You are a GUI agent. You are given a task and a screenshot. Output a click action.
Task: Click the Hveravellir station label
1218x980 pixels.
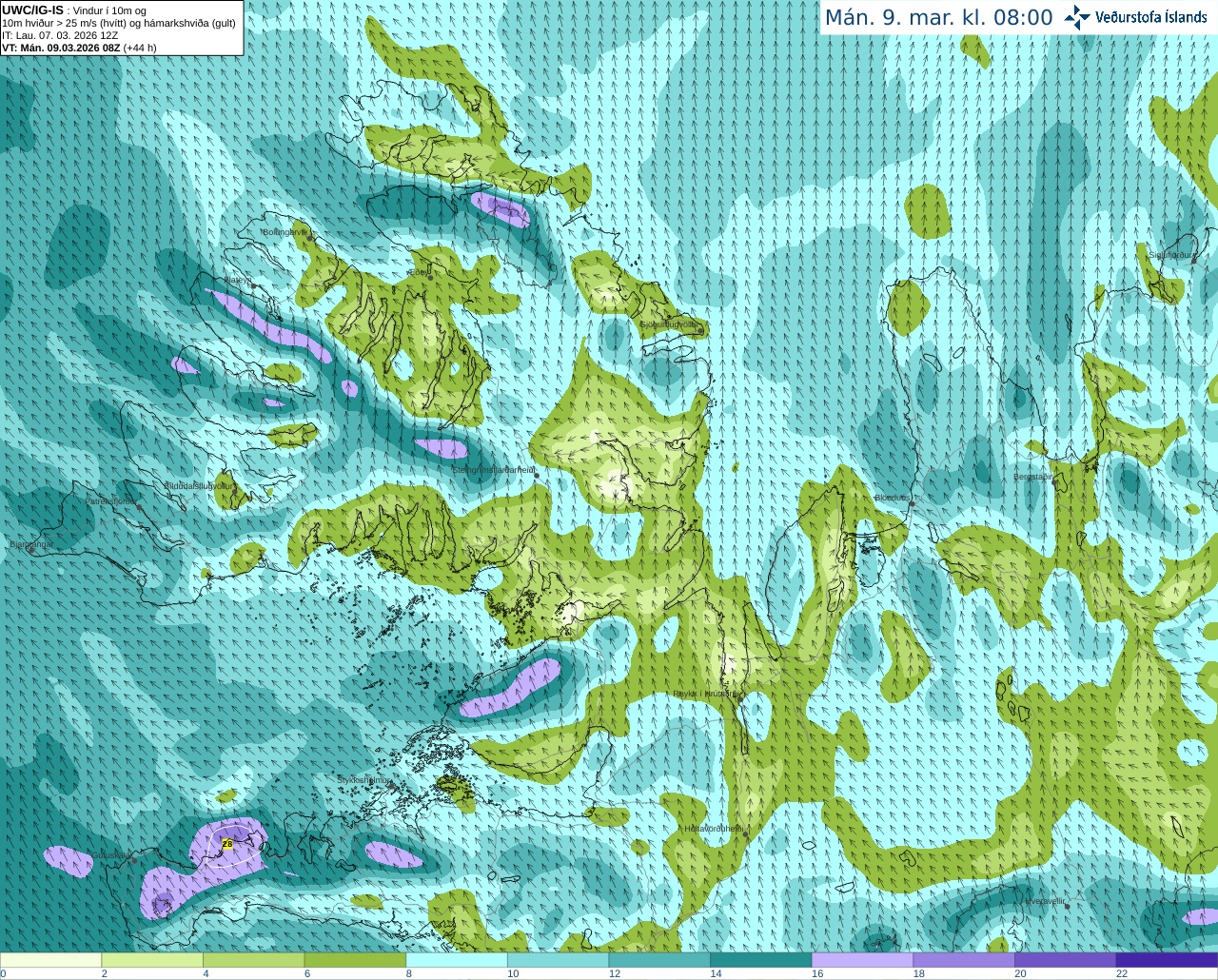pos(1046,901)
